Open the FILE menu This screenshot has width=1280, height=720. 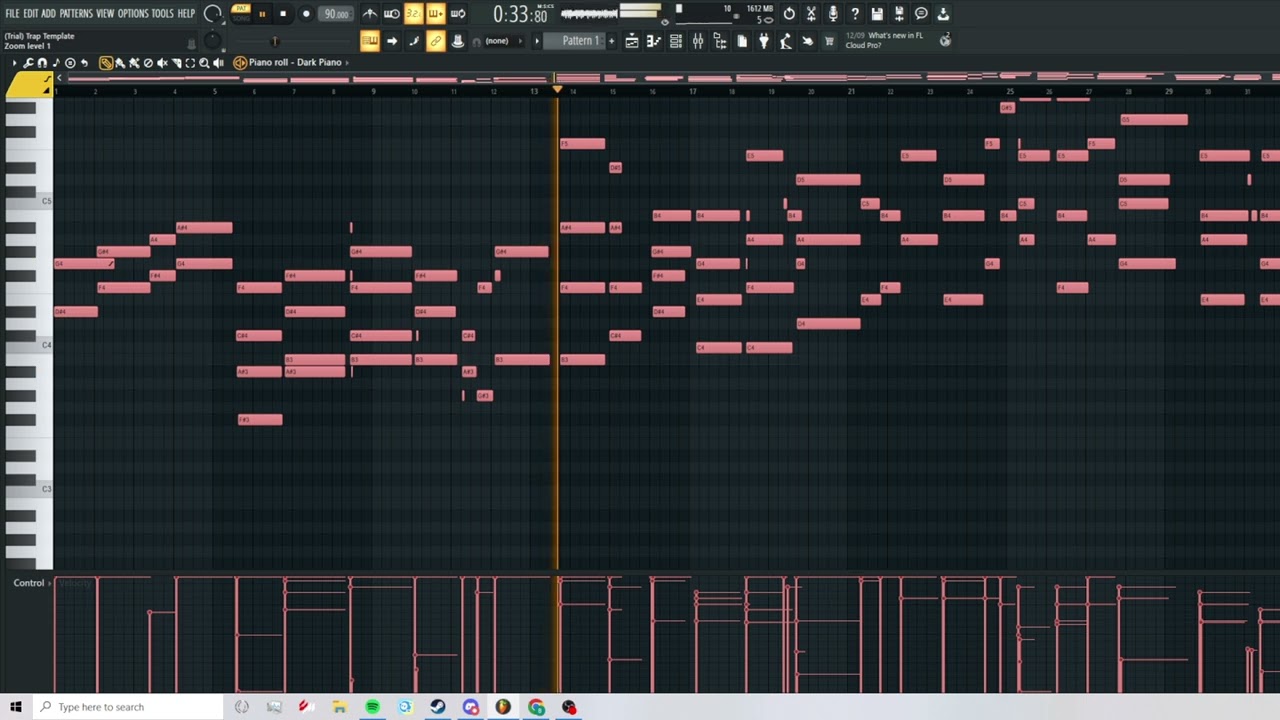[x=12, y=14]
